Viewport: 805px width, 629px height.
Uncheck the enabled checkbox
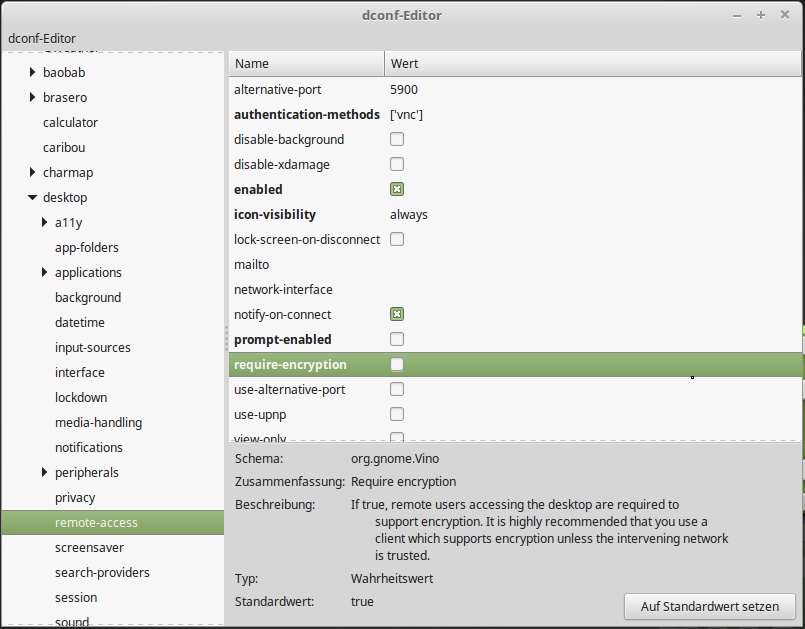397,189
